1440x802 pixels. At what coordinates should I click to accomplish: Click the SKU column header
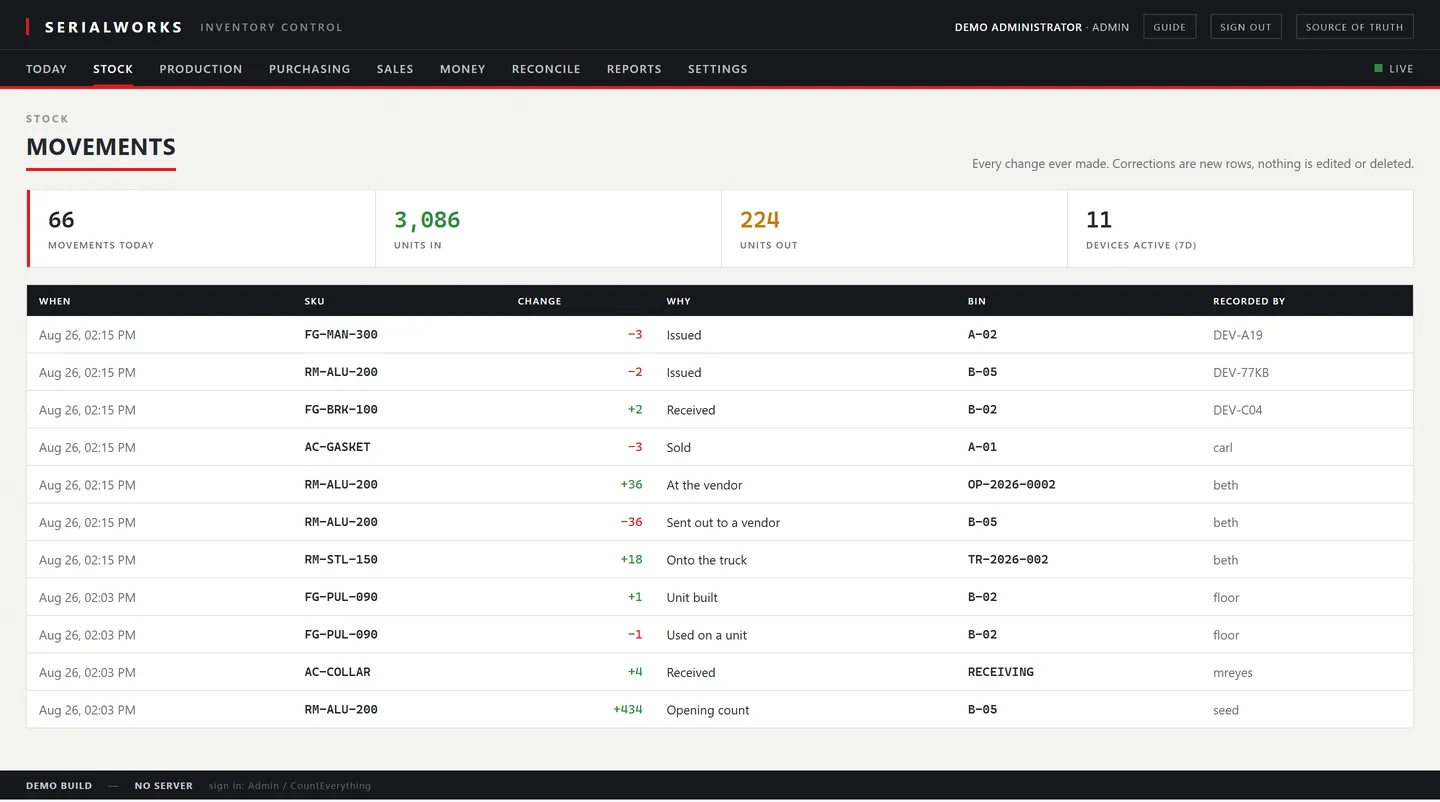click(315, 301)
